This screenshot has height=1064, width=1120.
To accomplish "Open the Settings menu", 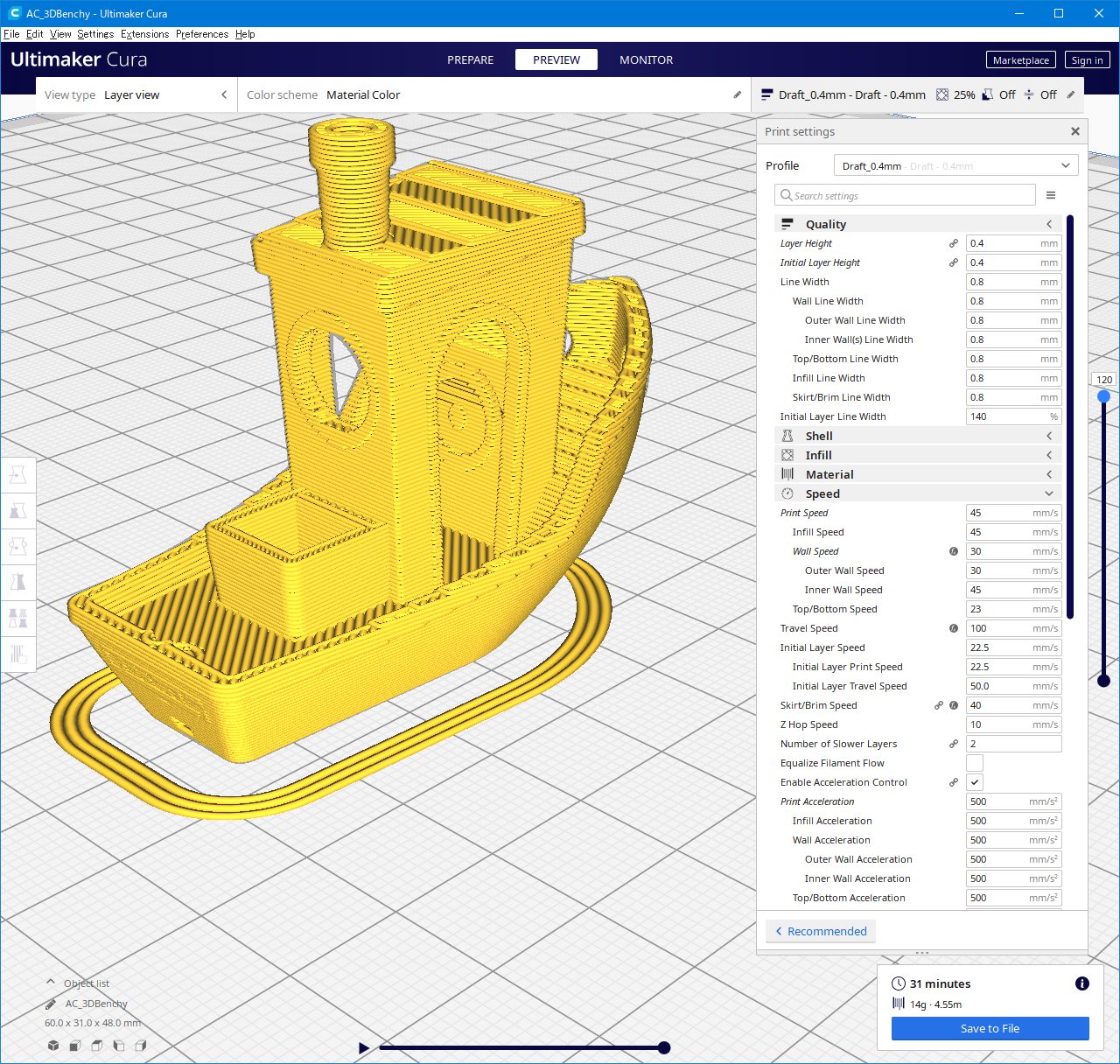I will 95,34.
